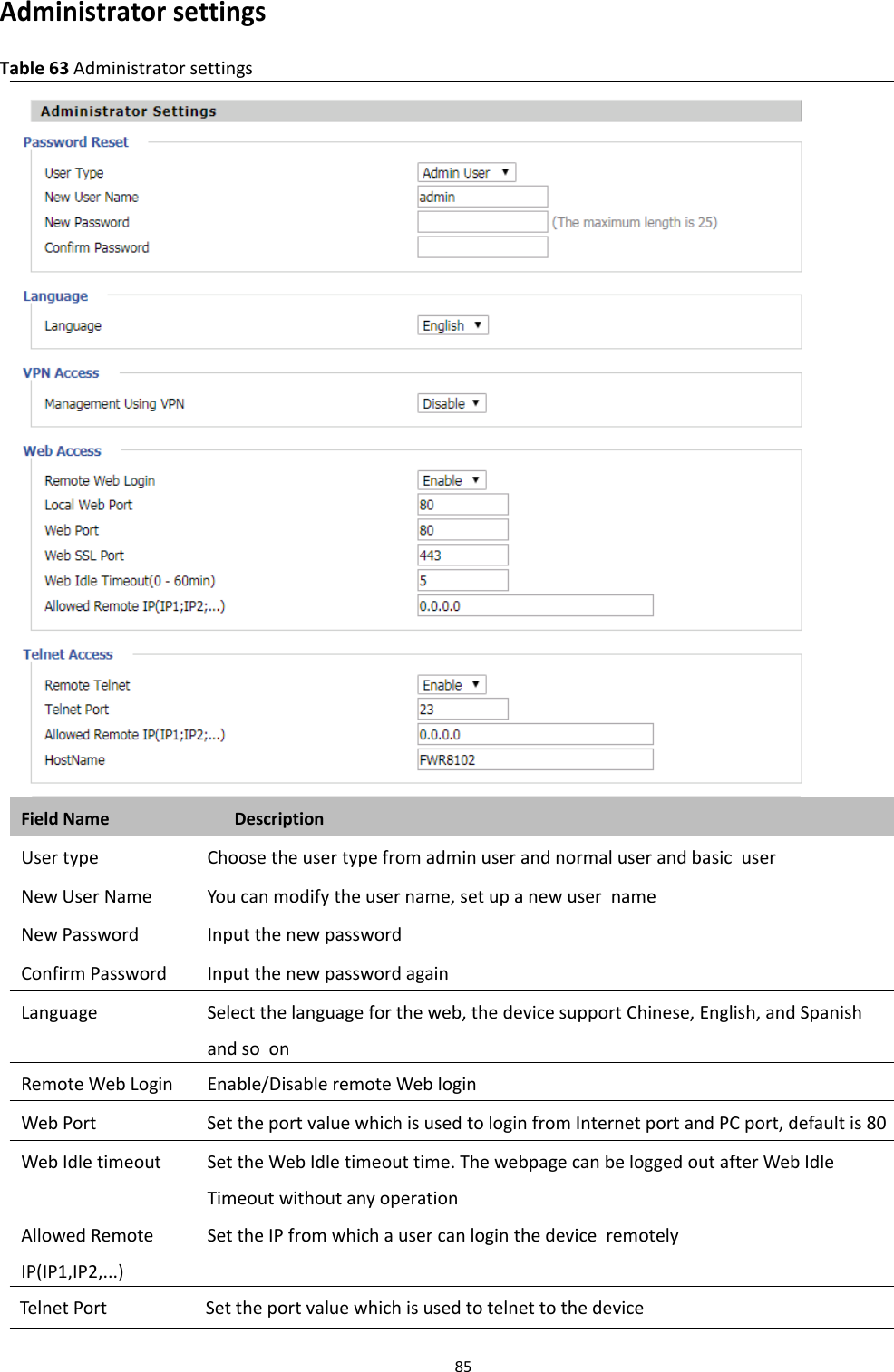
Task: Click the Web SSL Port field showing 443
Action: [x=462, y=555]
